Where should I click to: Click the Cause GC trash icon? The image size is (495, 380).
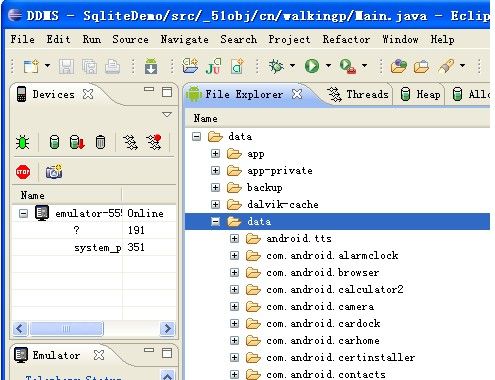coord(100,142)
